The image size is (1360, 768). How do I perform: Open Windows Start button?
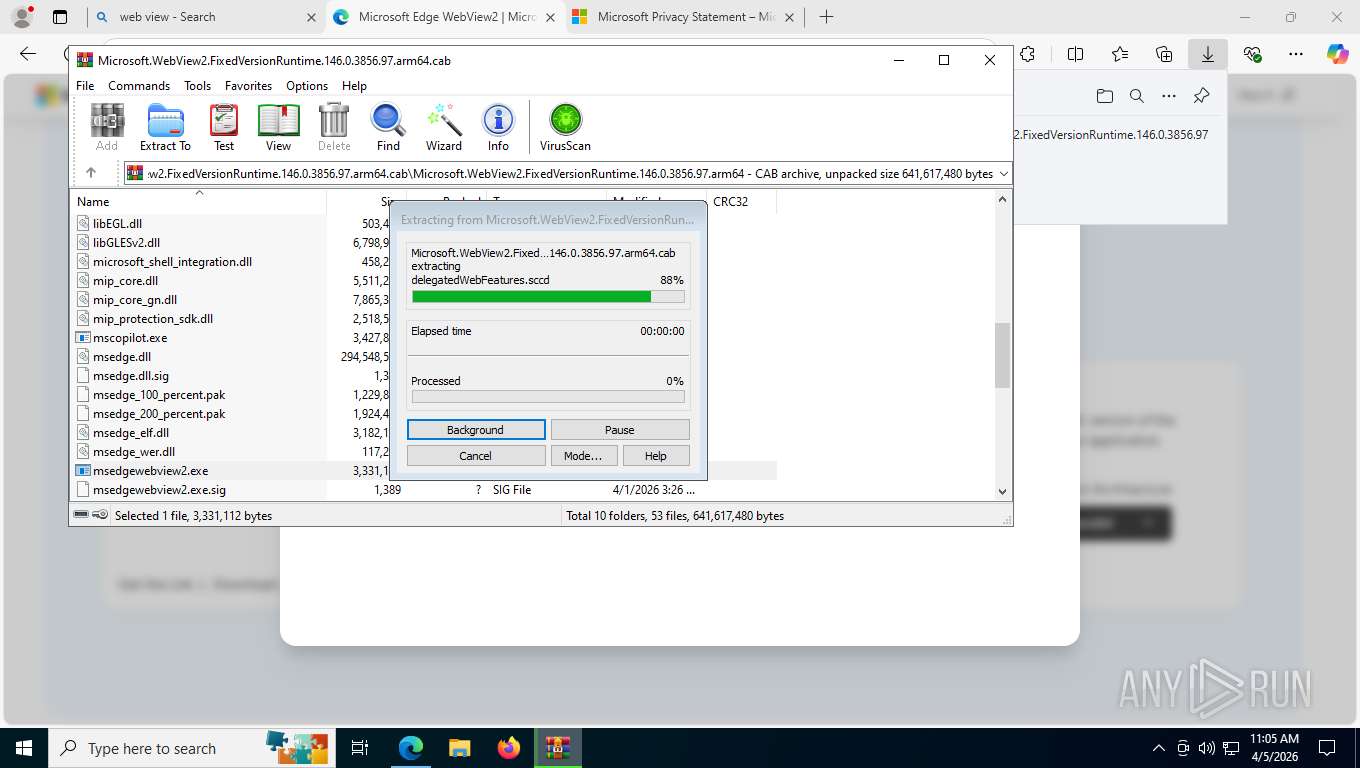23,748
